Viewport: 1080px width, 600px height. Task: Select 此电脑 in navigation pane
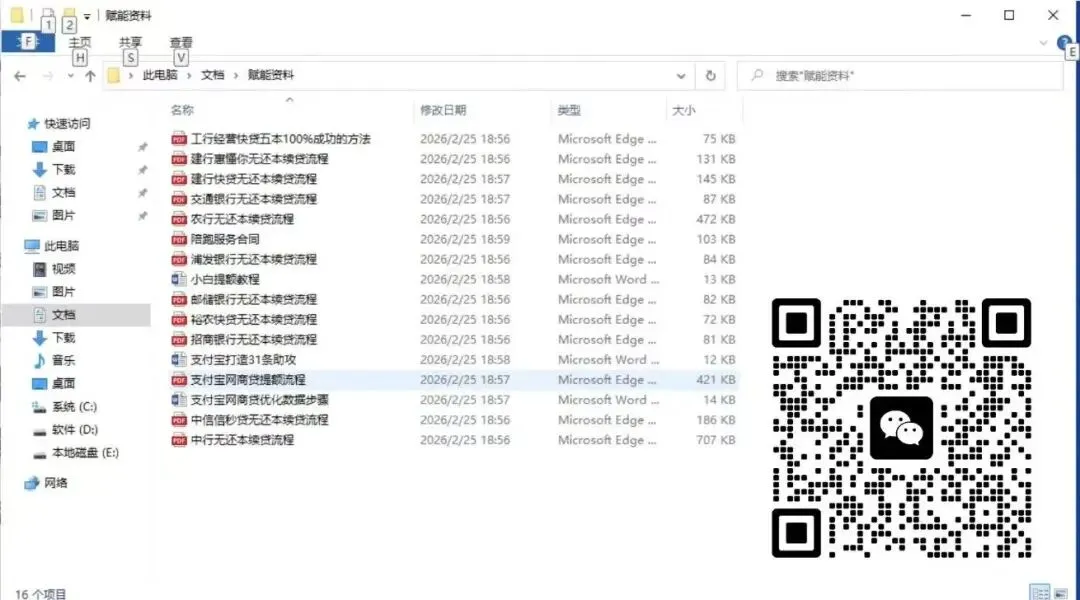[61, 246]
